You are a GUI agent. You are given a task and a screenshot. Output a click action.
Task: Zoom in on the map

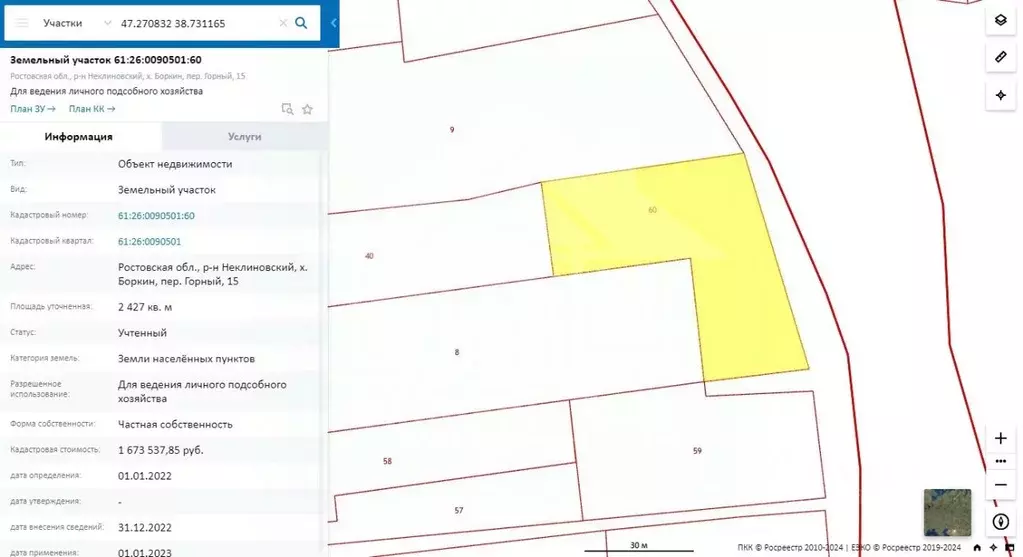pos(1000,438)
